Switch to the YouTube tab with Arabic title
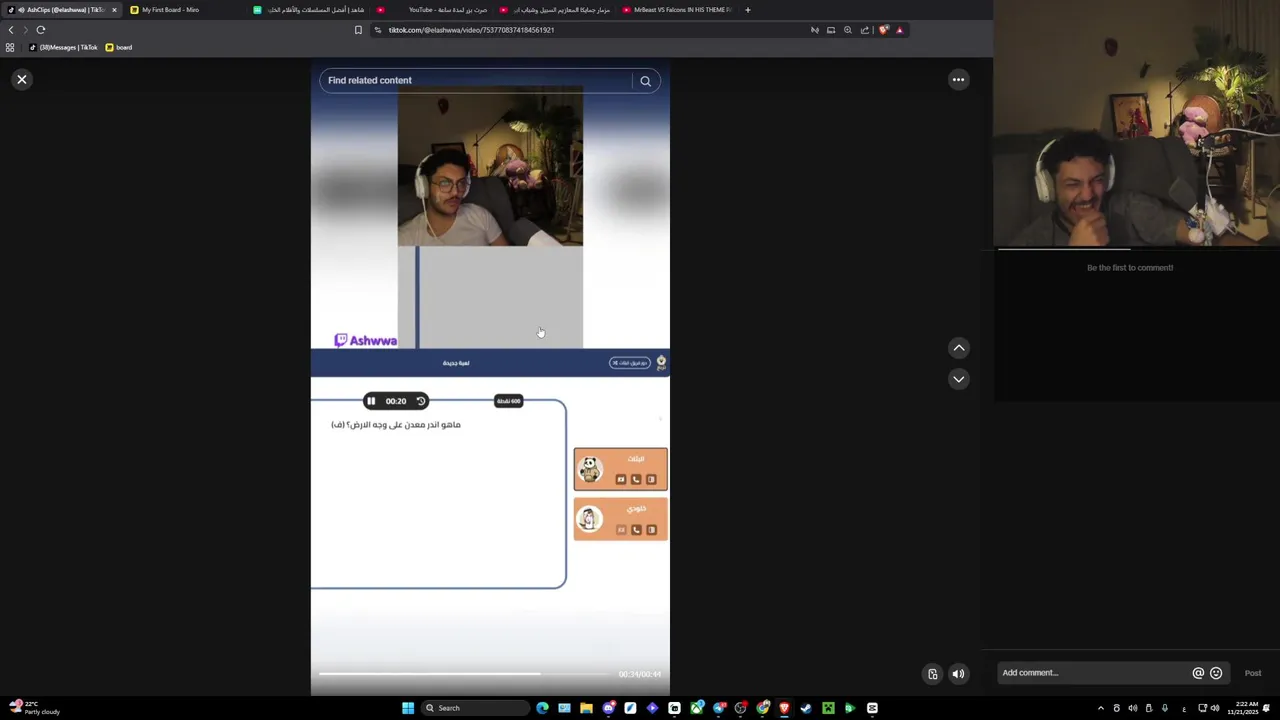 (432, 10)
